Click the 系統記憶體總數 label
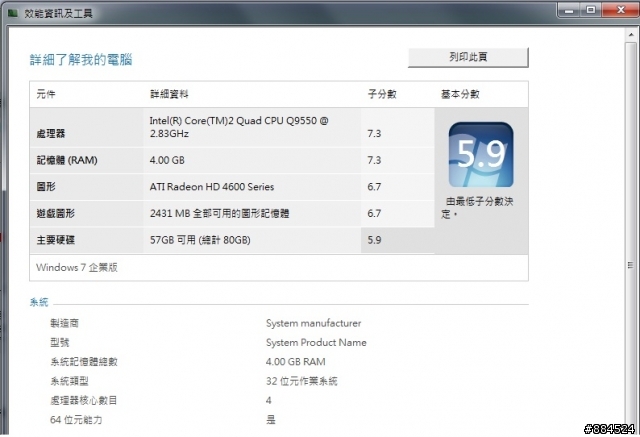 [84, 362]
